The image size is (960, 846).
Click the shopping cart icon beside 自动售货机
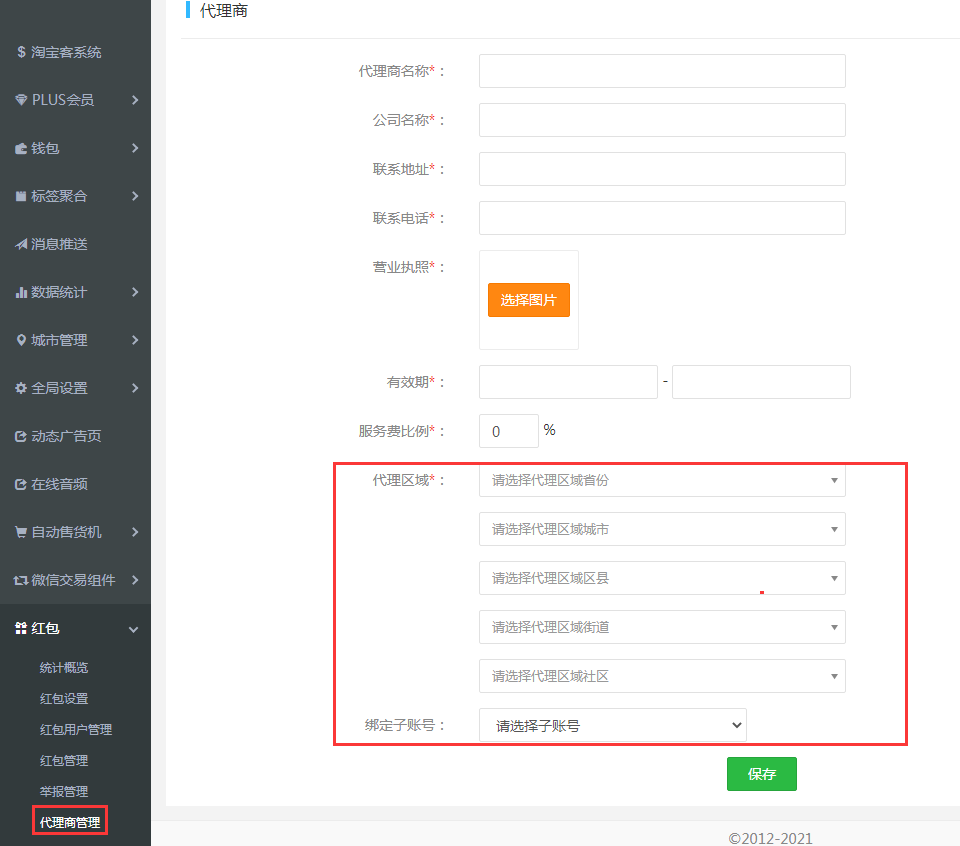pyautogui.click(x=21, y=532)
